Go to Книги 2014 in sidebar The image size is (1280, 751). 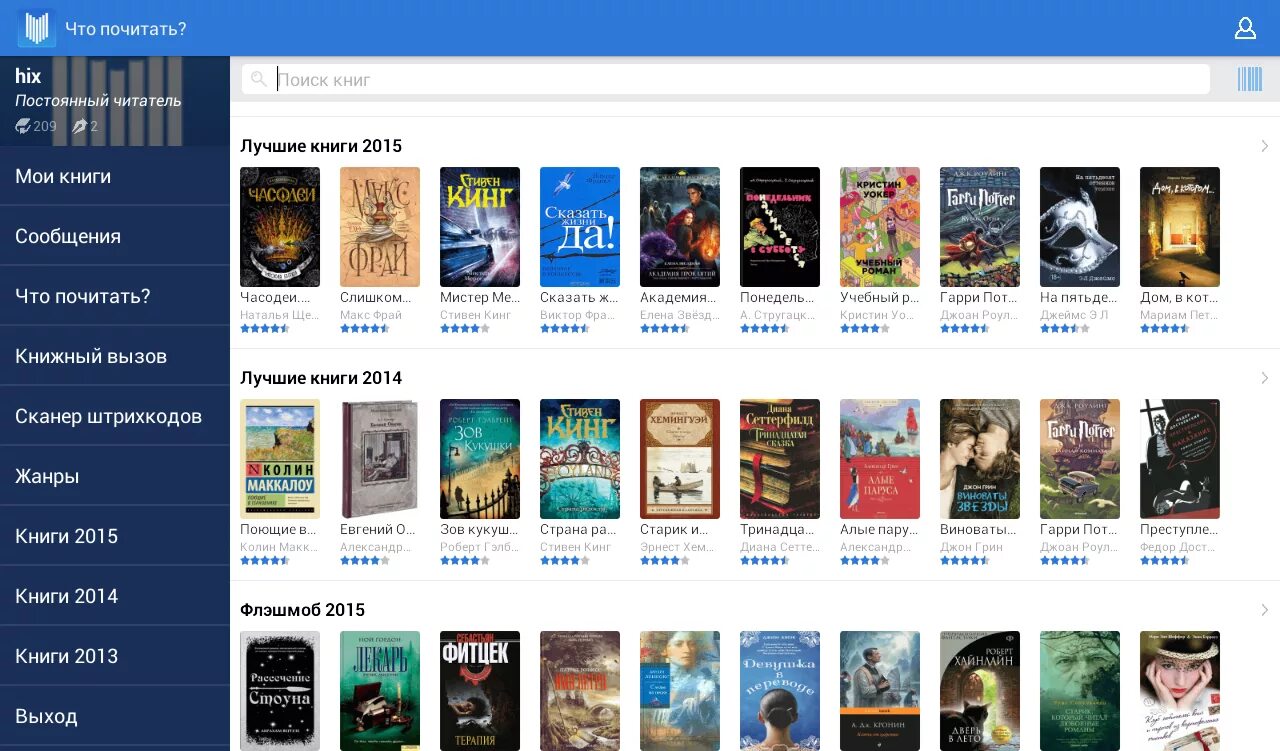(x=115, y=596)
